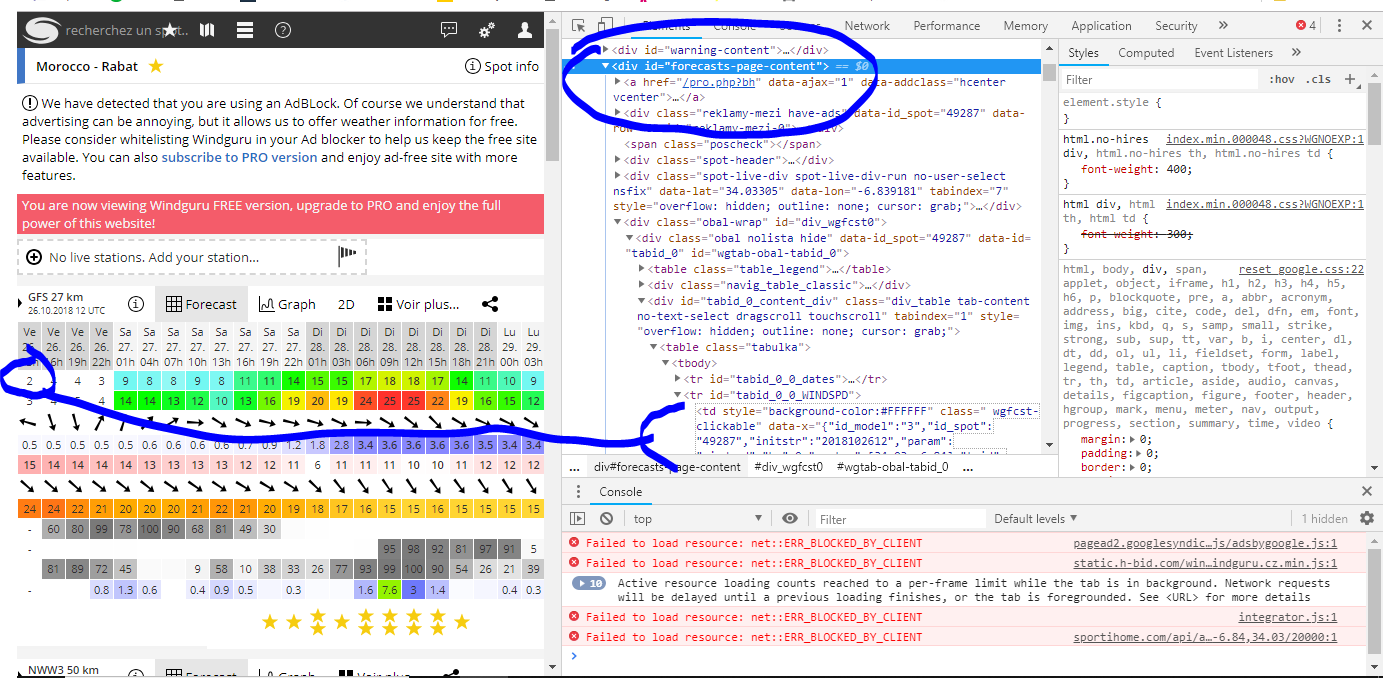This screenshot has height=678, width=1383.
Task: Open Windguru settings gears icon
Action: [x=487, y=31]
